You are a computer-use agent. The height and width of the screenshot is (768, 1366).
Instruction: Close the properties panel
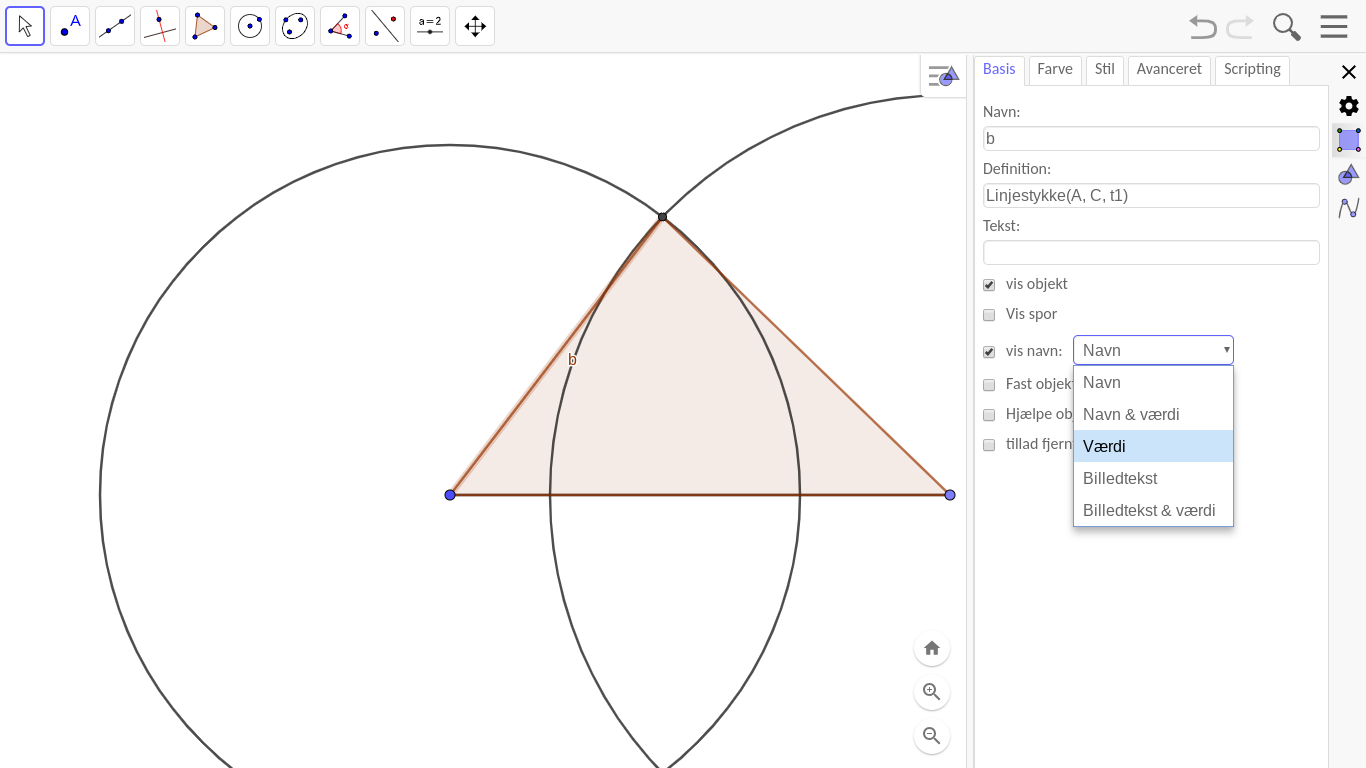[x=1349, y=72]
